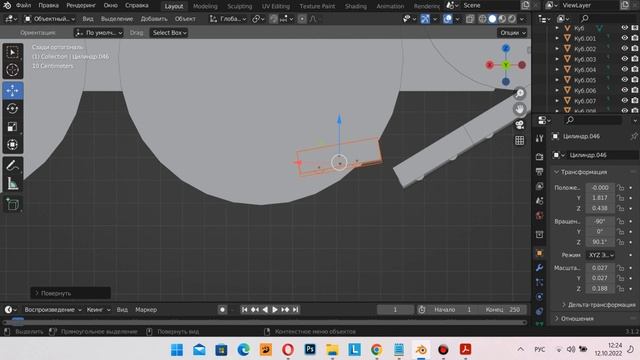Click the pan view hand gizmo
640x360 pixels.
519,109
